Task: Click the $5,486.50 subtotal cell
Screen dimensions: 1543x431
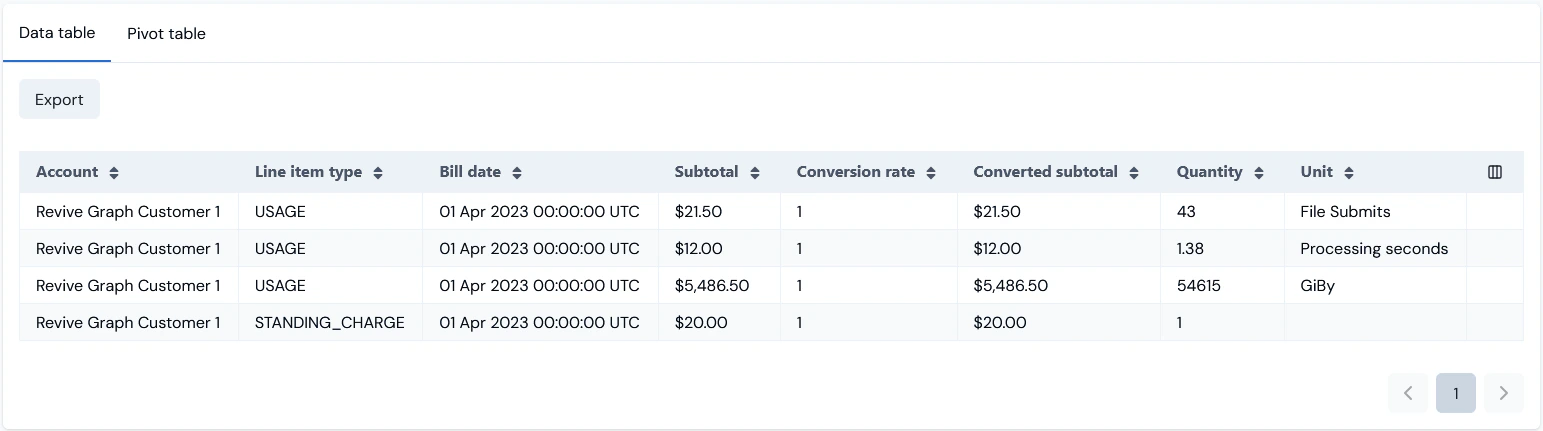Action: point(712,286)
